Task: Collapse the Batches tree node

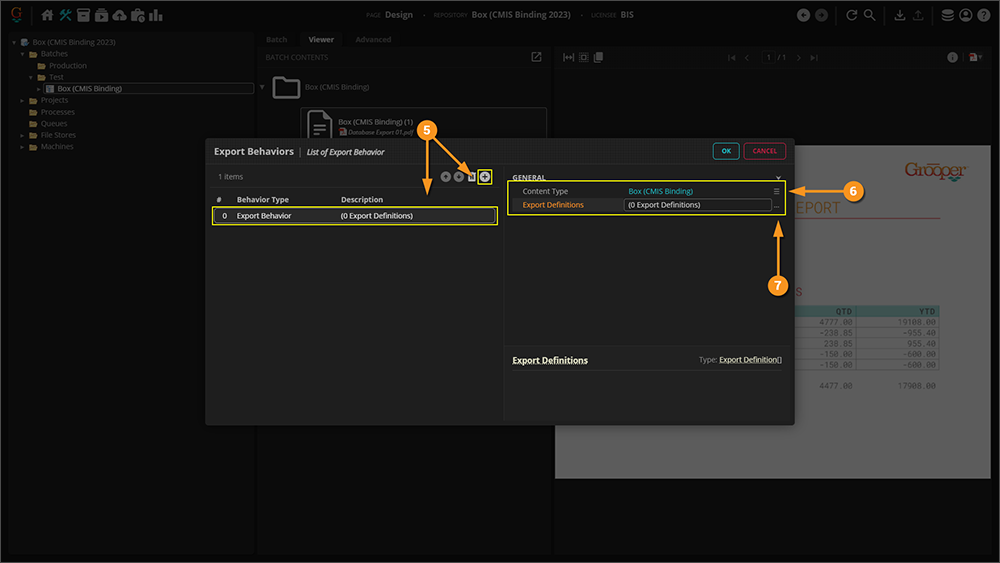Action: click(22, 54)
